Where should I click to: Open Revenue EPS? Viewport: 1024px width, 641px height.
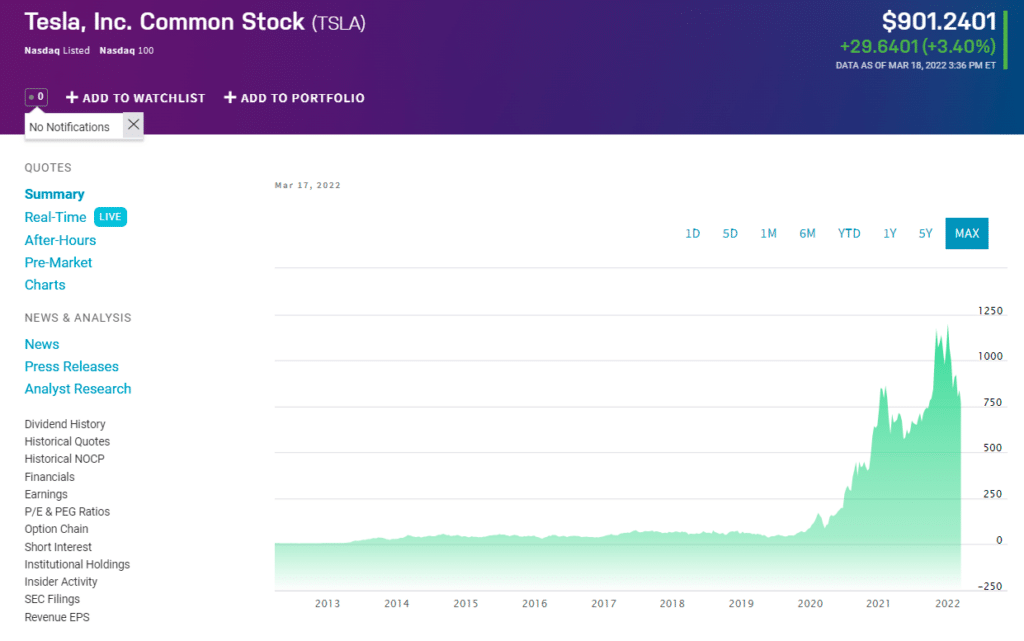click(x=57, y=618)
